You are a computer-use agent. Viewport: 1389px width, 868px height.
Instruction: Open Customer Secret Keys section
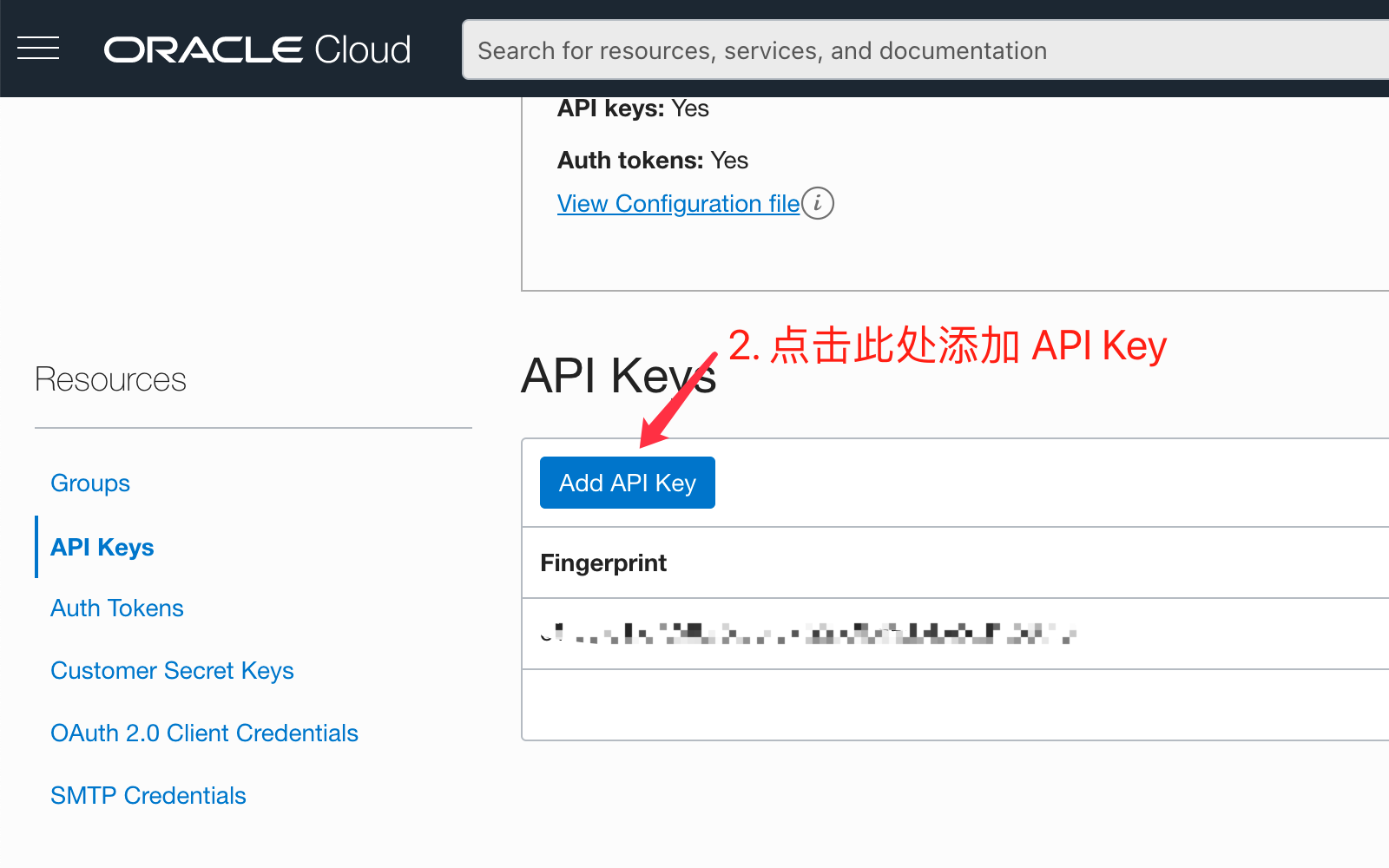(172, 671)
